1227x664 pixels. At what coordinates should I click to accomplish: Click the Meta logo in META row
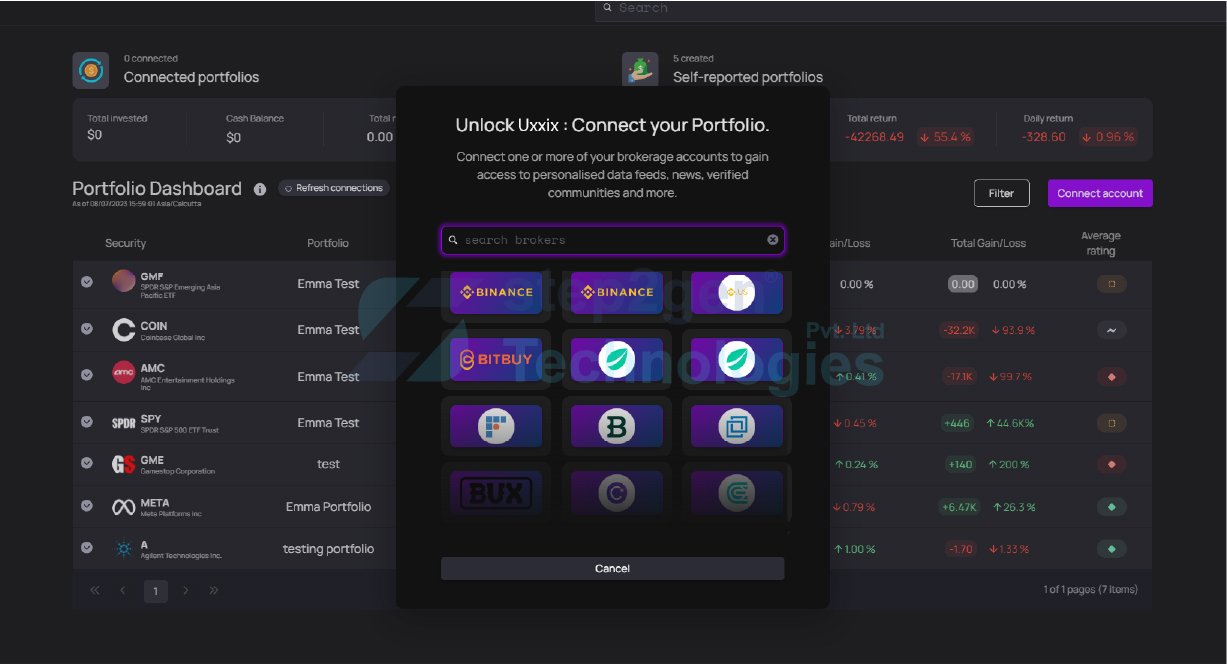[123, 507]
